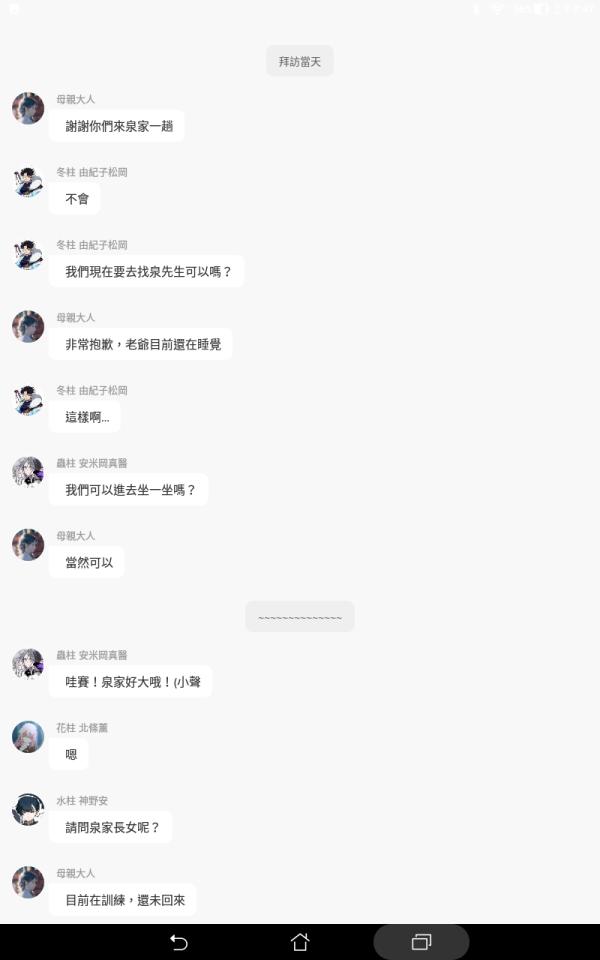Tap the Android back navigation icon
The image size is (600, 960).
point(179,942)
